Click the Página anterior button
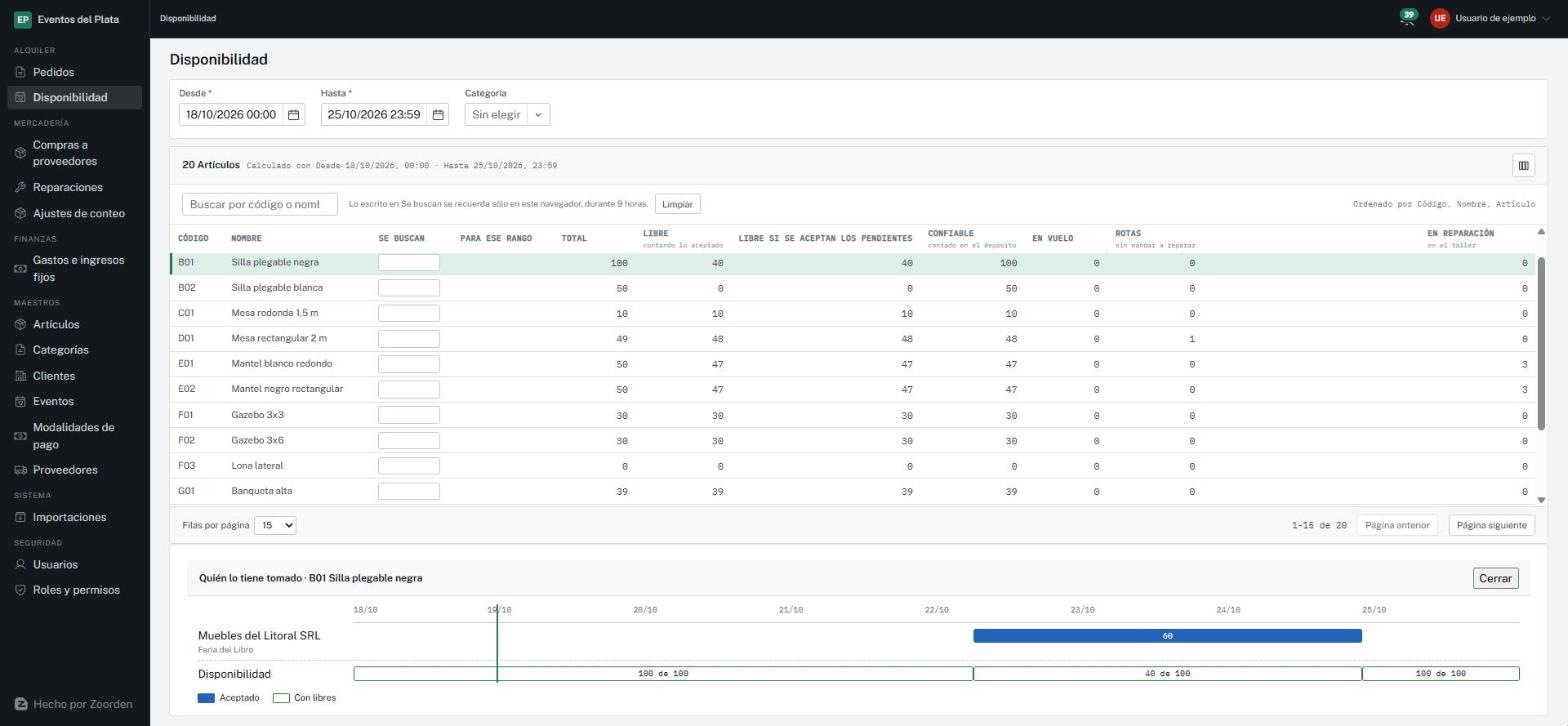Image resolution: width=1568 pixels, height=726 pixels. pyautogui.click(x=1397, y=525)
